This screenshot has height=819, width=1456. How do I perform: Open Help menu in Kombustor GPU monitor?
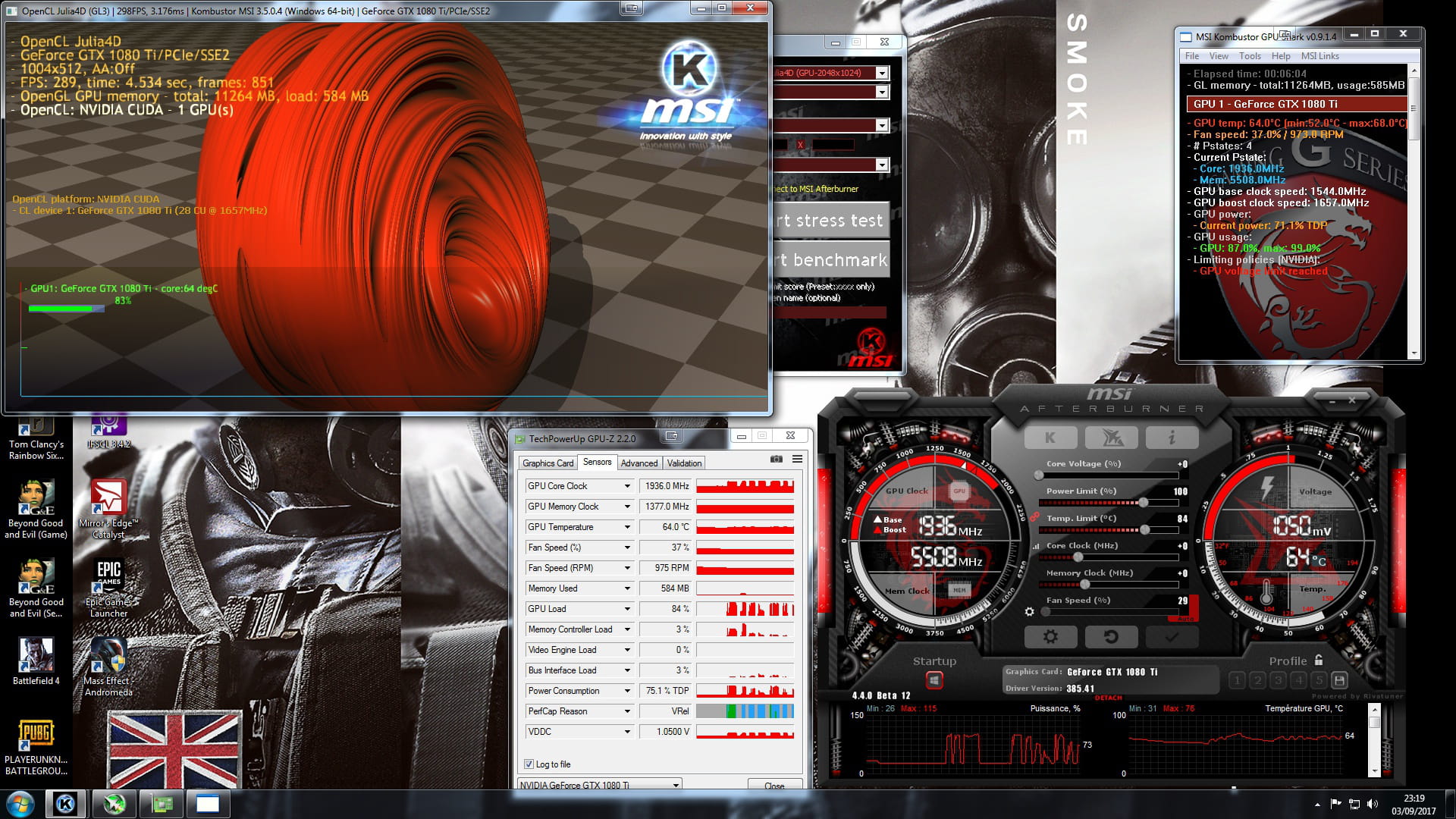pos(1281,56)
